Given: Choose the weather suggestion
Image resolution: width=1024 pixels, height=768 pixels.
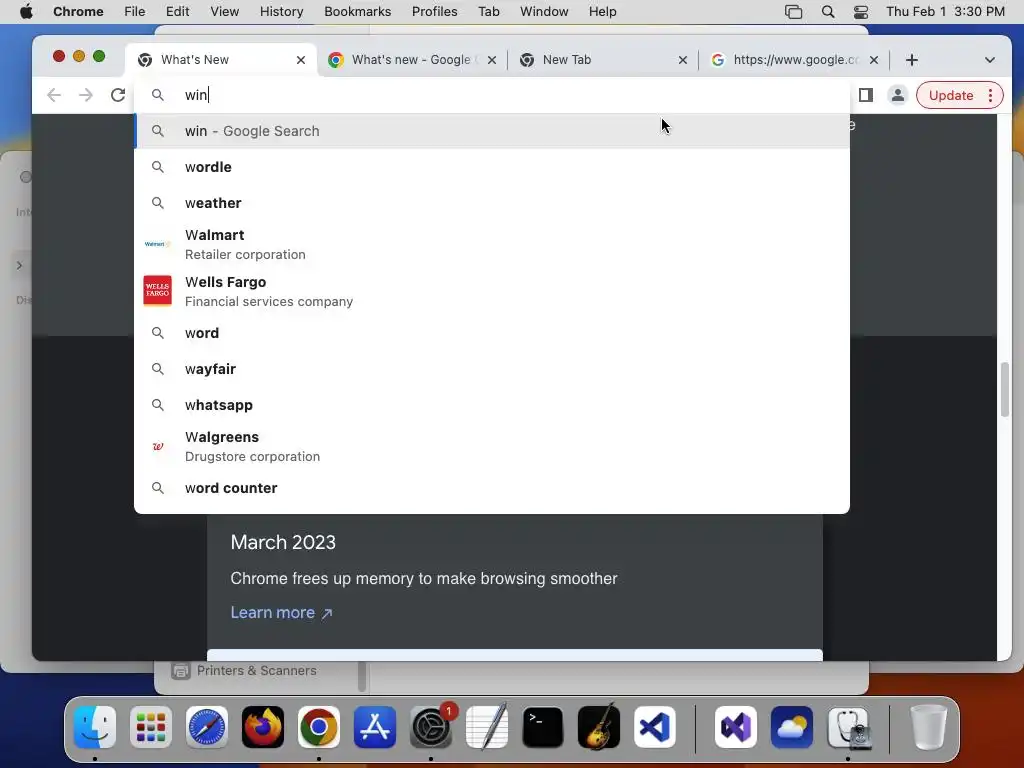Looking at the screenshot, I should [x=492, y=203].
